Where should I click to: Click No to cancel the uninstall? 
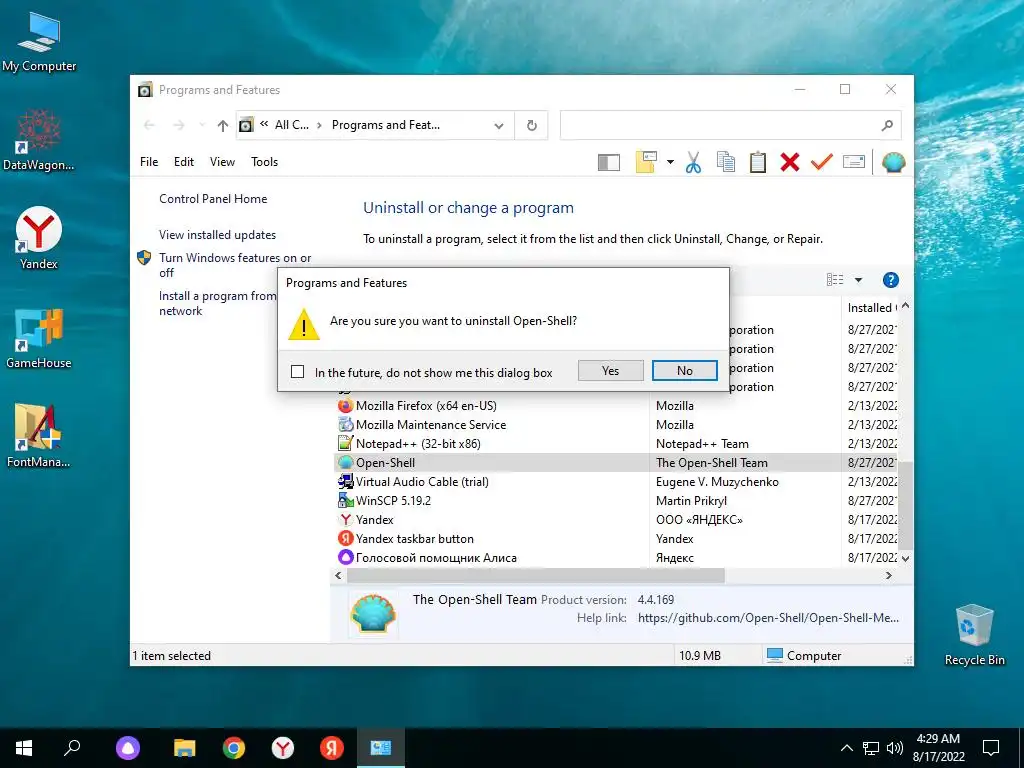684,370
